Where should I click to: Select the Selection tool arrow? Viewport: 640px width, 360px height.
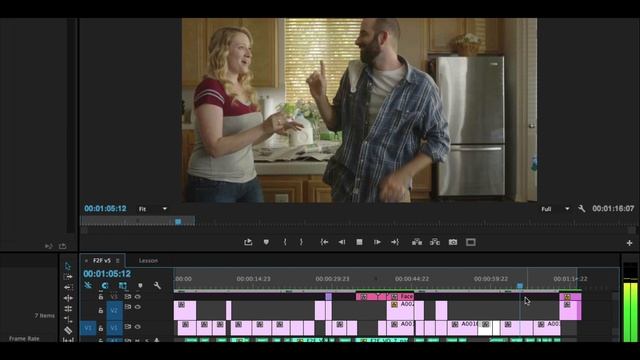point(68,266)
